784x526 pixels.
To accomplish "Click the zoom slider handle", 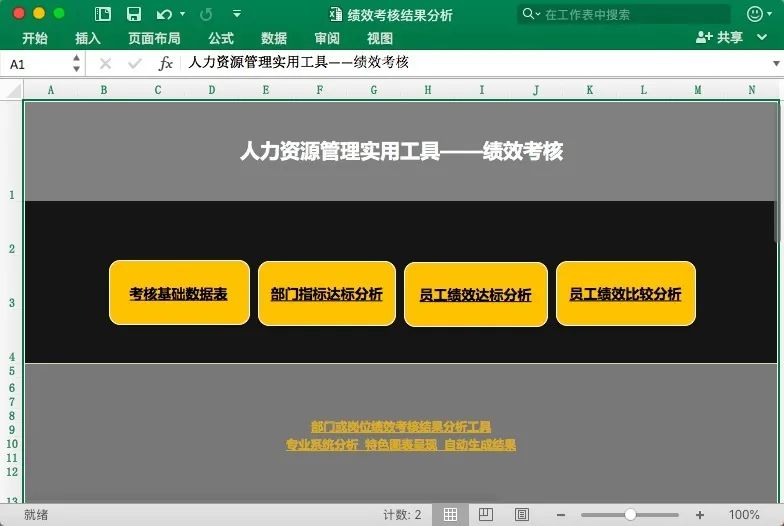I will pyautogui.click(x=630, y=514).
